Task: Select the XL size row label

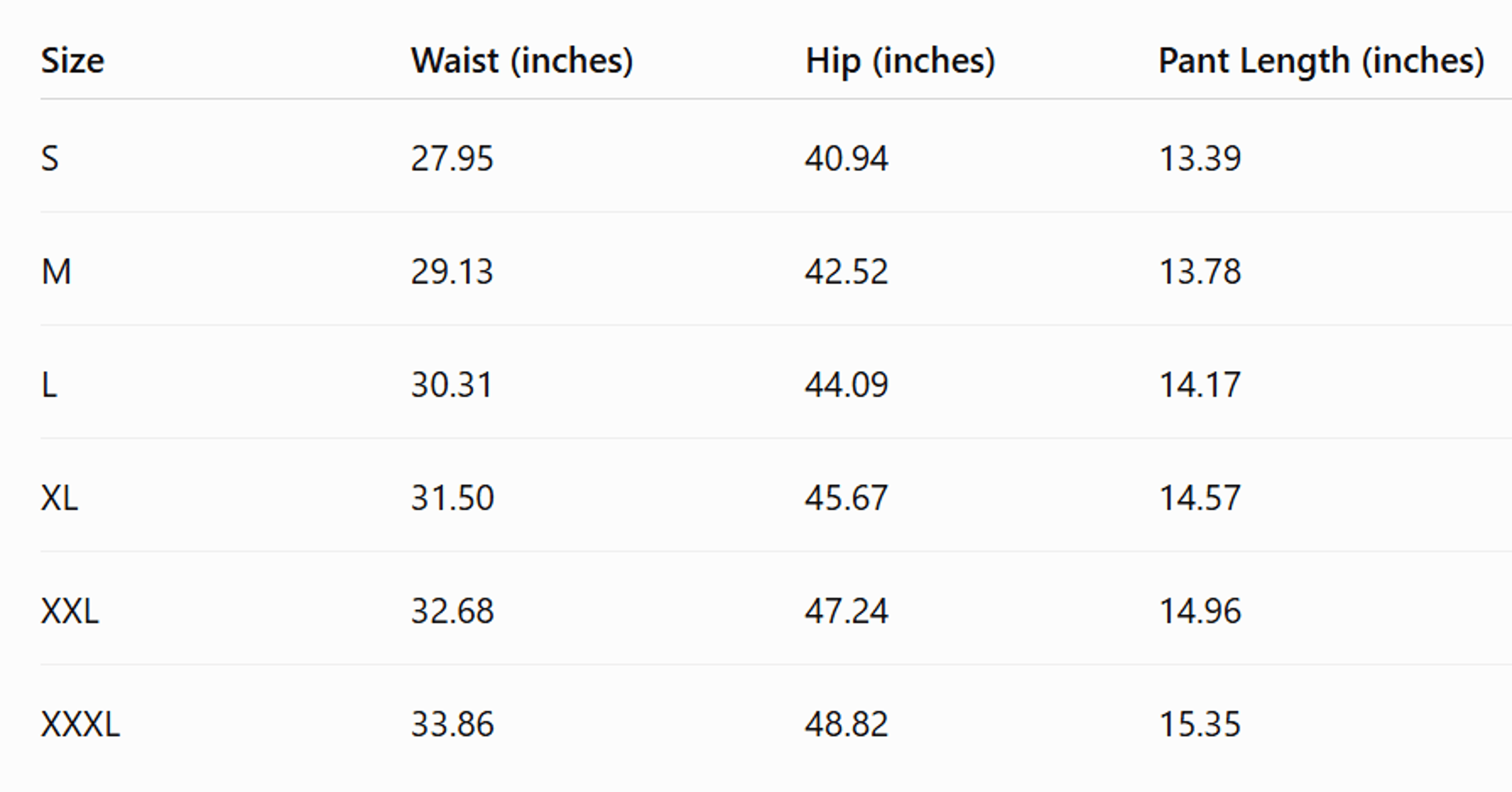Action: 59,498
